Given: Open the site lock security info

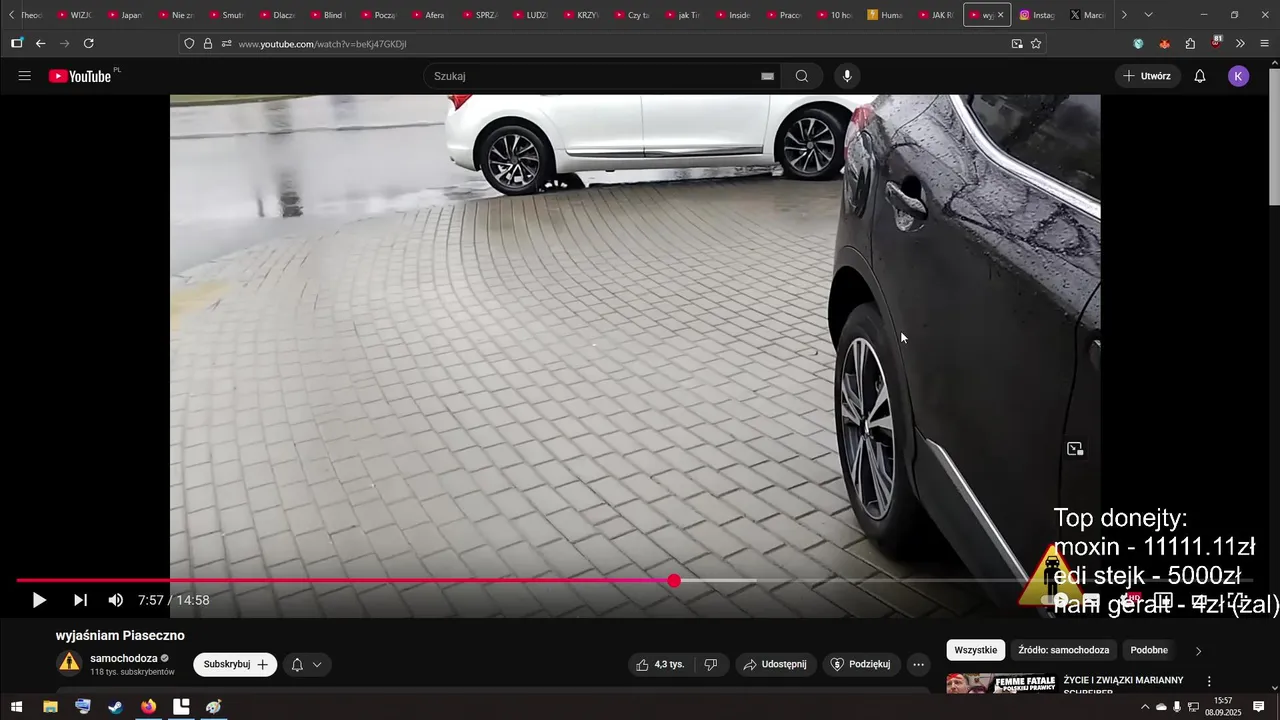Looking at the screenshot, I should (x=208, y=44).
